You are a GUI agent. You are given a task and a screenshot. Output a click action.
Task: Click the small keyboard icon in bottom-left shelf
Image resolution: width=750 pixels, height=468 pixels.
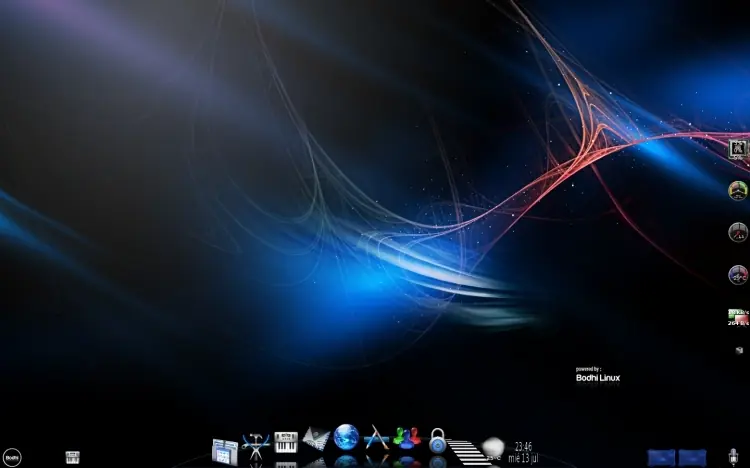[72, 457]
